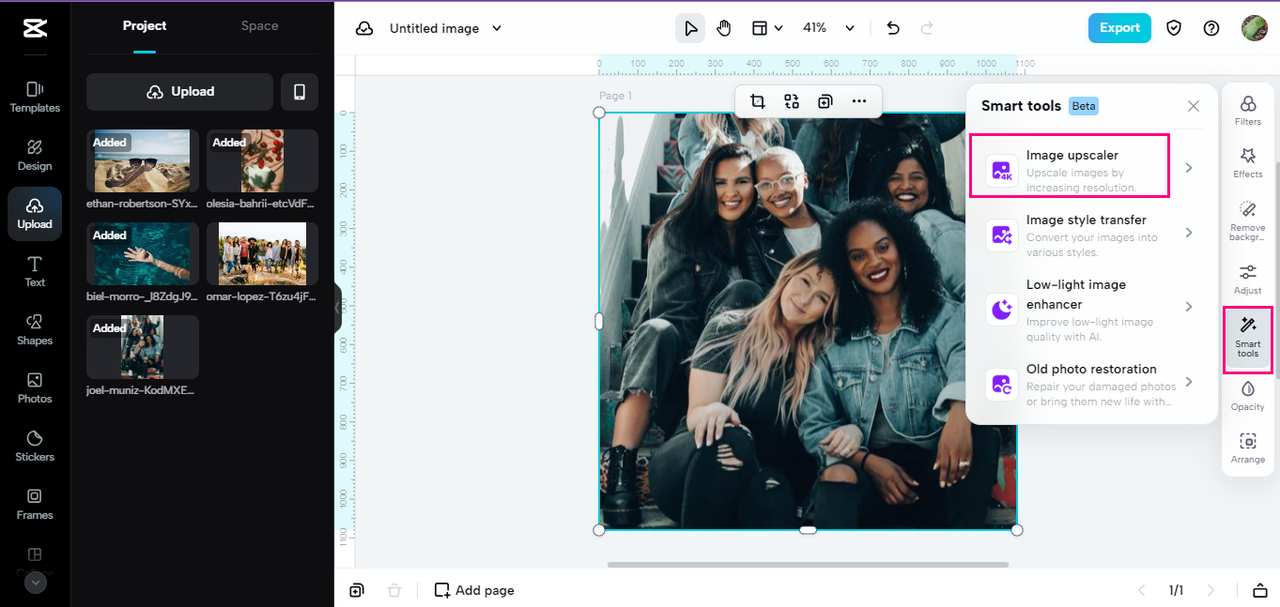Expand Image upscaler chevron arrow
1280x607 pixels.
[x=1189, y=168]
